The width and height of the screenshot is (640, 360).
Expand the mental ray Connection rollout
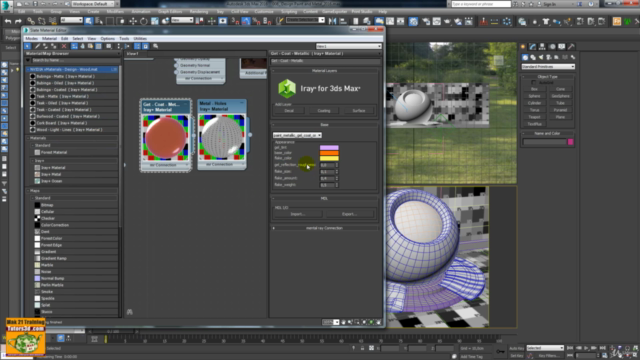[x=324, y=228]
